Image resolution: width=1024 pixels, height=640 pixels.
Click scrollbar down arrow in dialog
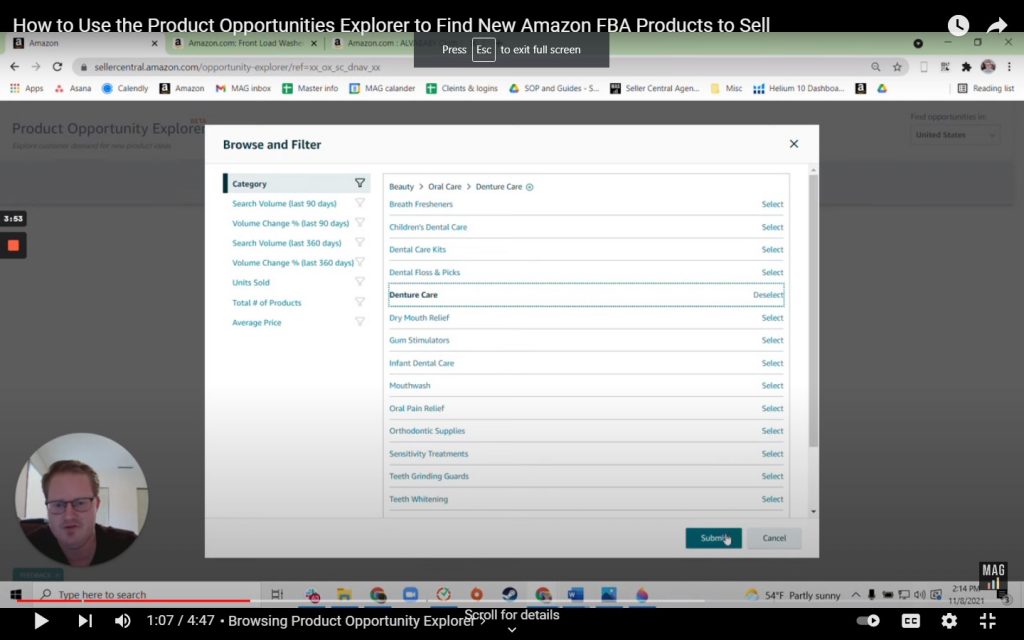pos(813,512)
